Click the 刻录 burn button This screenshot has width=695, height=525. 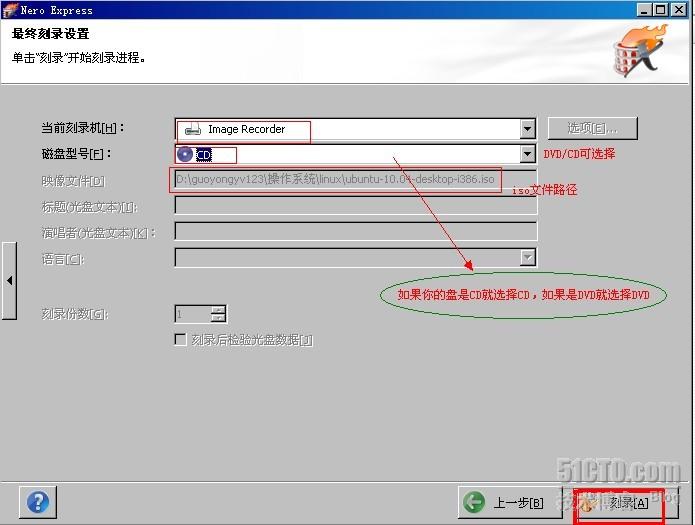click(626, 503)
